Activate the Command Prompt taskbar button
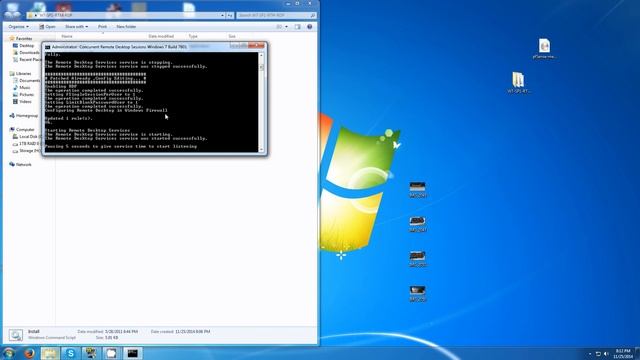Image resolution: width=640 pixels, height=360 pixels. (x=132, y=353)
